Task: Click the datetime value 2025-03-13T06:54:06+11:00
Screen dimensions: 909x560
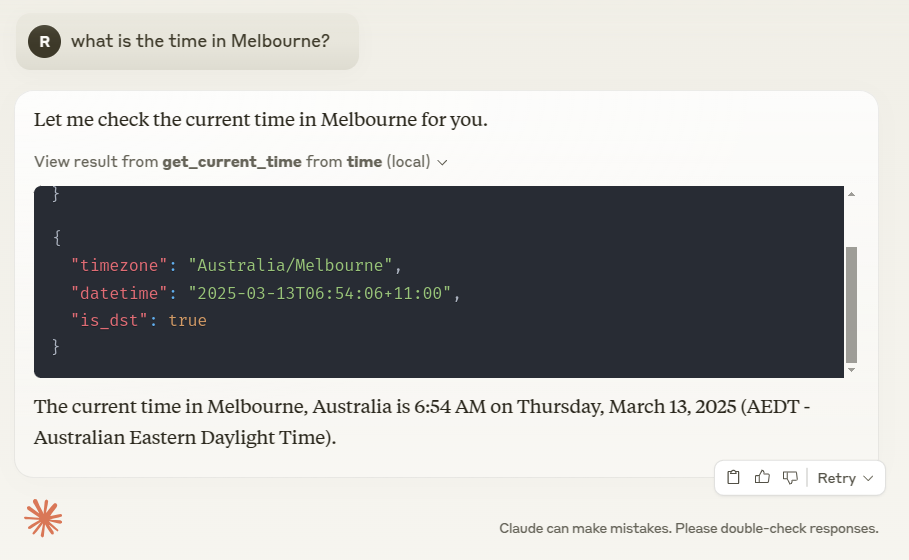Action: click(x=319, y=293)
